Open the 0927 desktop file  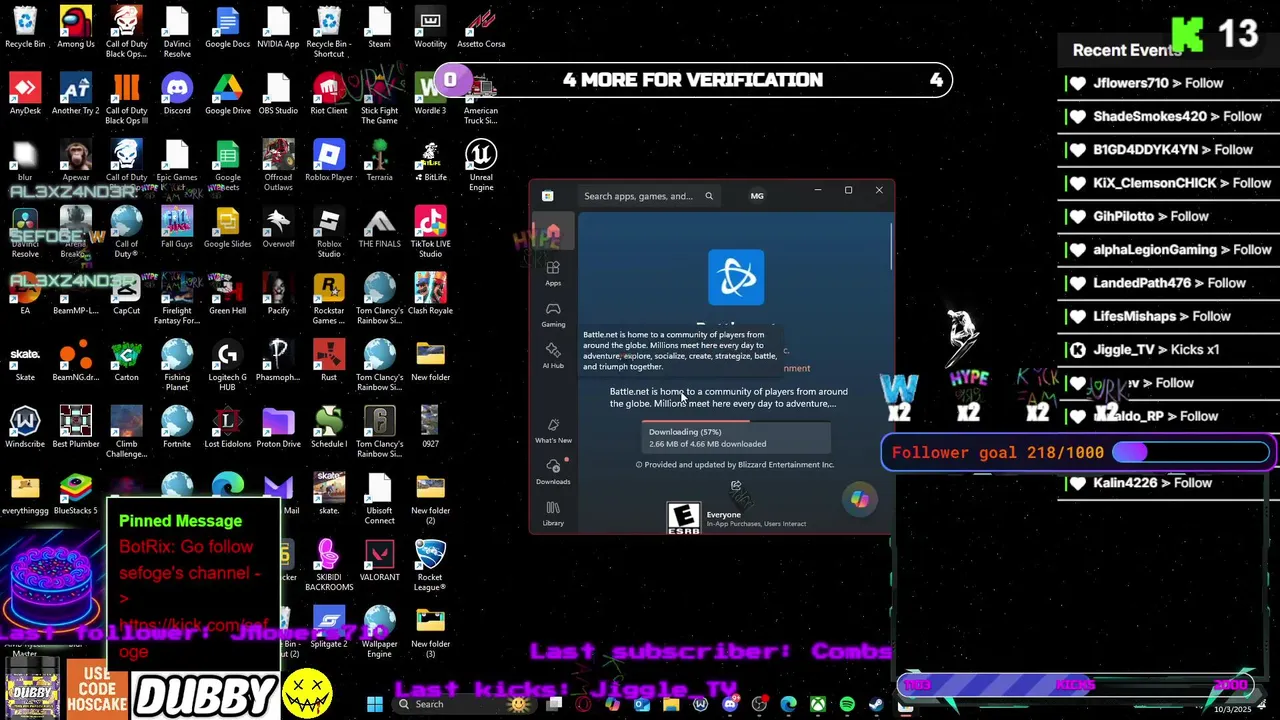pos(430,428)
